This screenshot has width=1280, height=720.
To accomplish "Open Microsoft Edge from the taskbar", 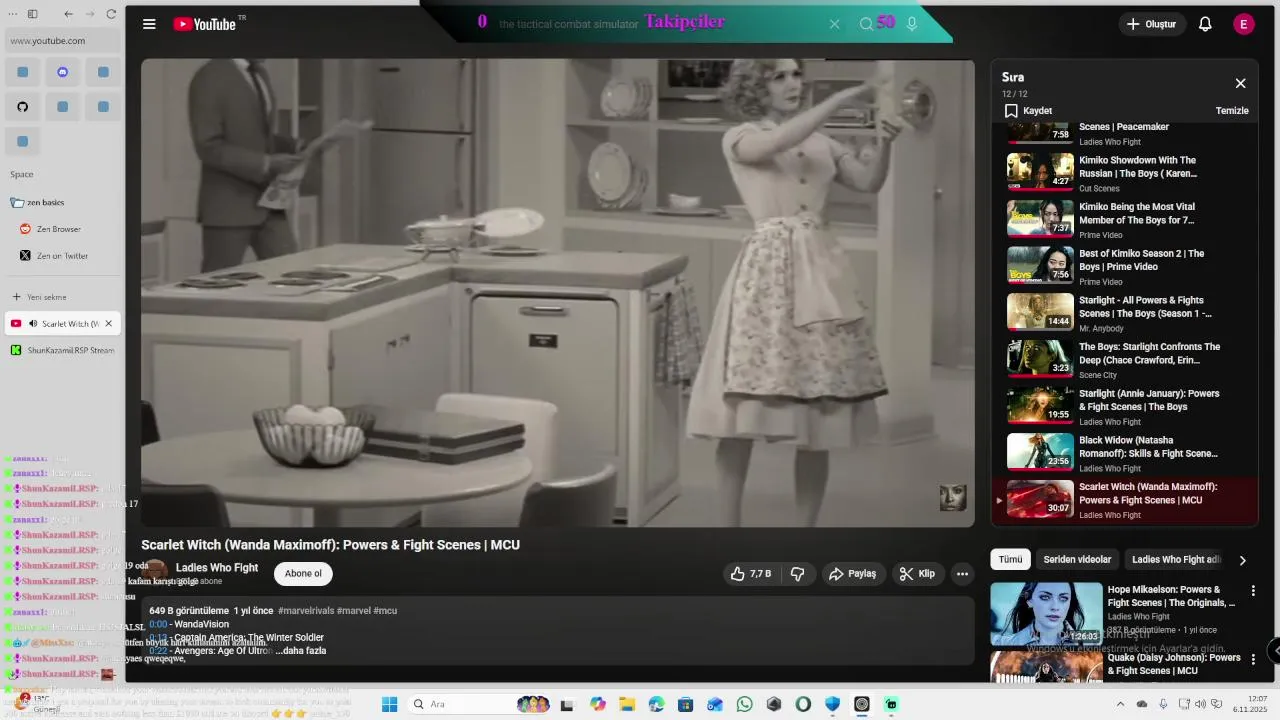I will pyautogui.click(x=656, y=704).
